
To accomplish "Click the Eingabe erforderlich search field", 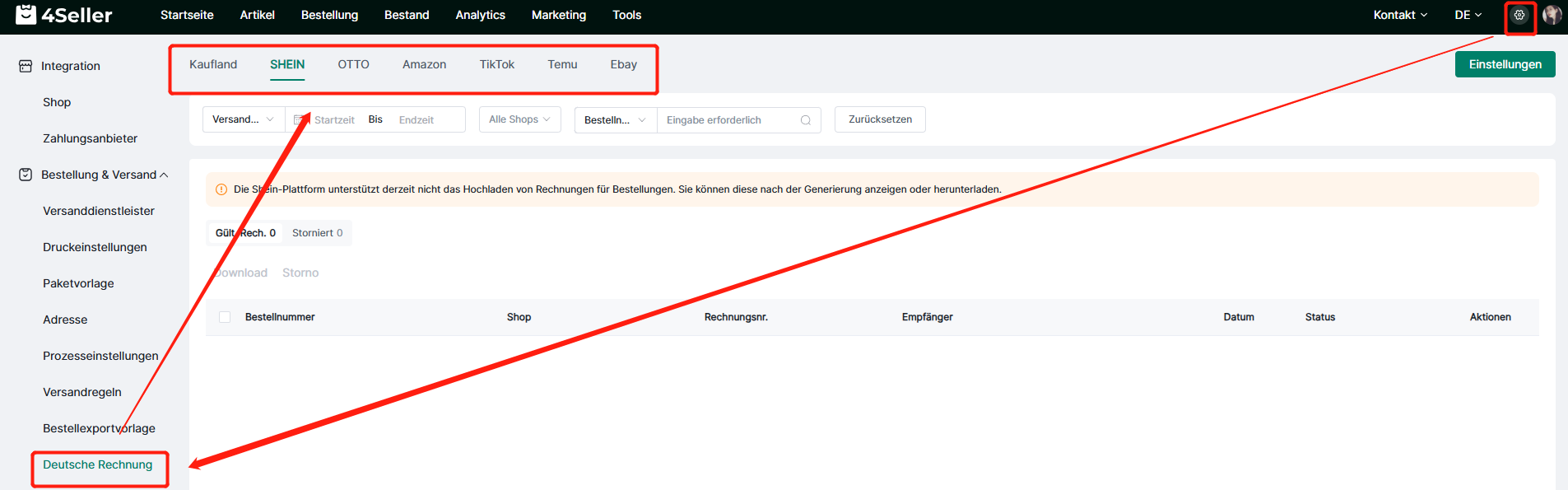I will pyautogui.click(x=728, y=120).
